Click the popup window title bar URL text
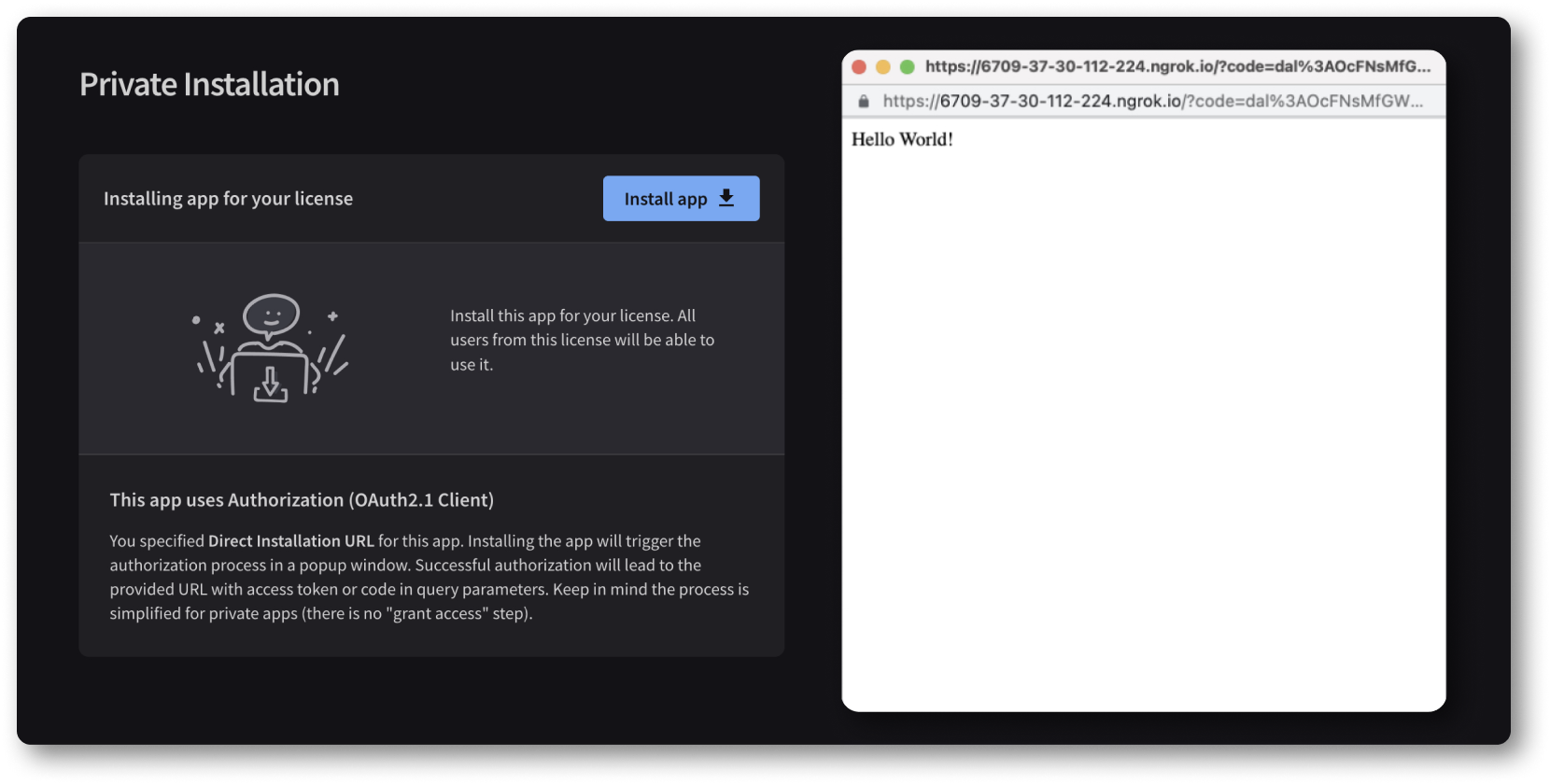1550x784 pixels. pos(1177,66)
